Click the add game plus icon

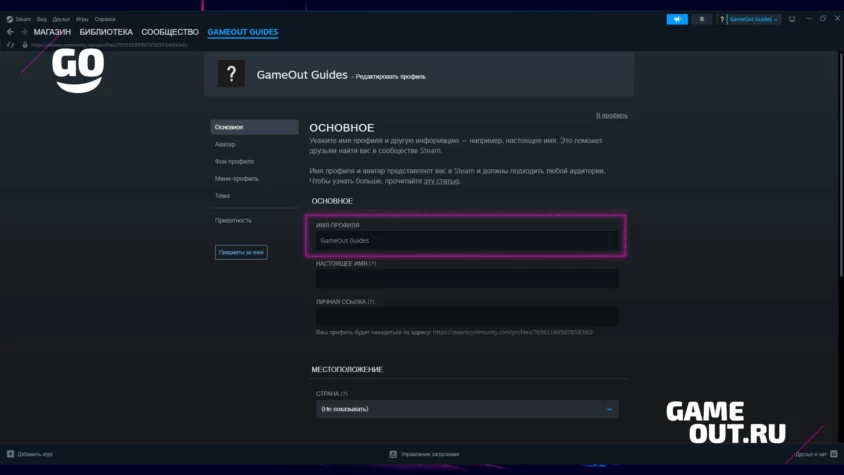tap(10, 454)
